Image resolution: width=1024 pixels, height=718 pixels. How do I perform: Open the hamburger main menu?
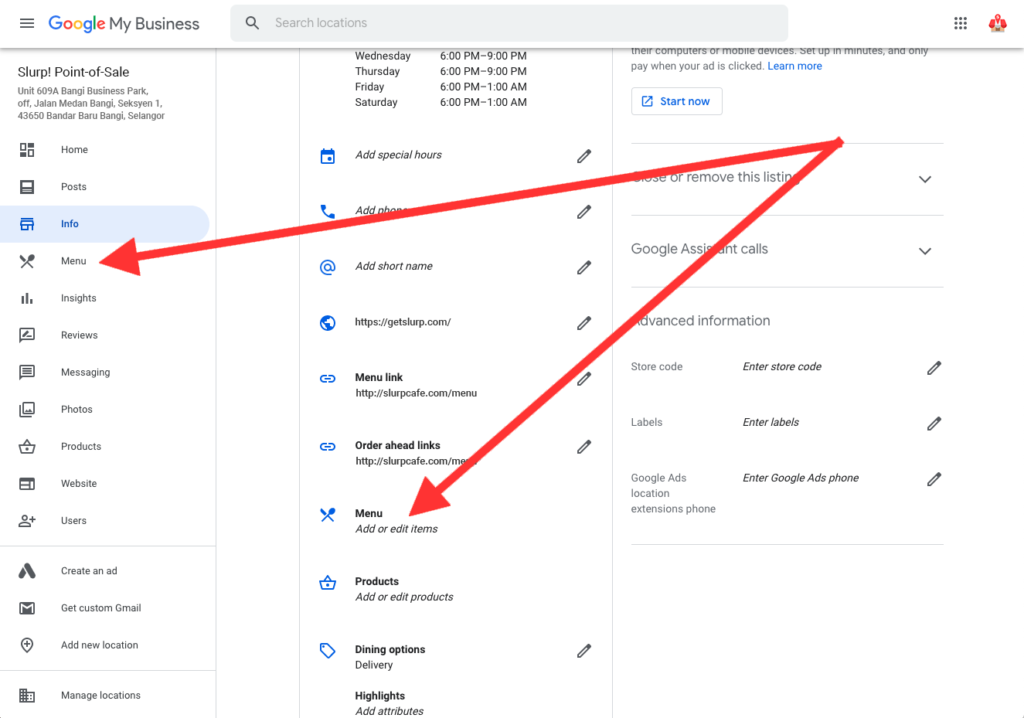click(27, 24)
